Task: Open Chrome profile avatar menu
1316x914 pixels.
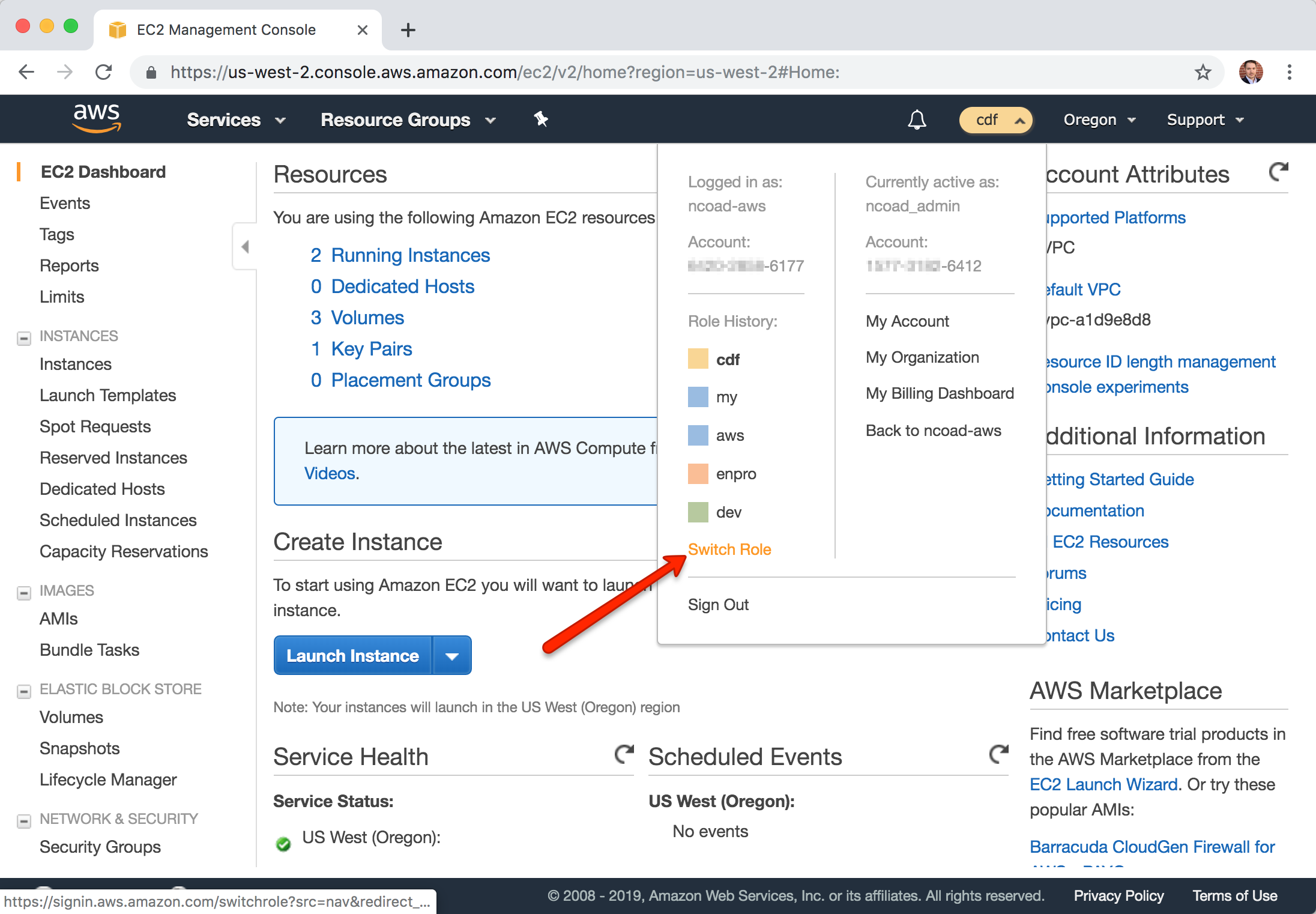Action: [1251, 73]
